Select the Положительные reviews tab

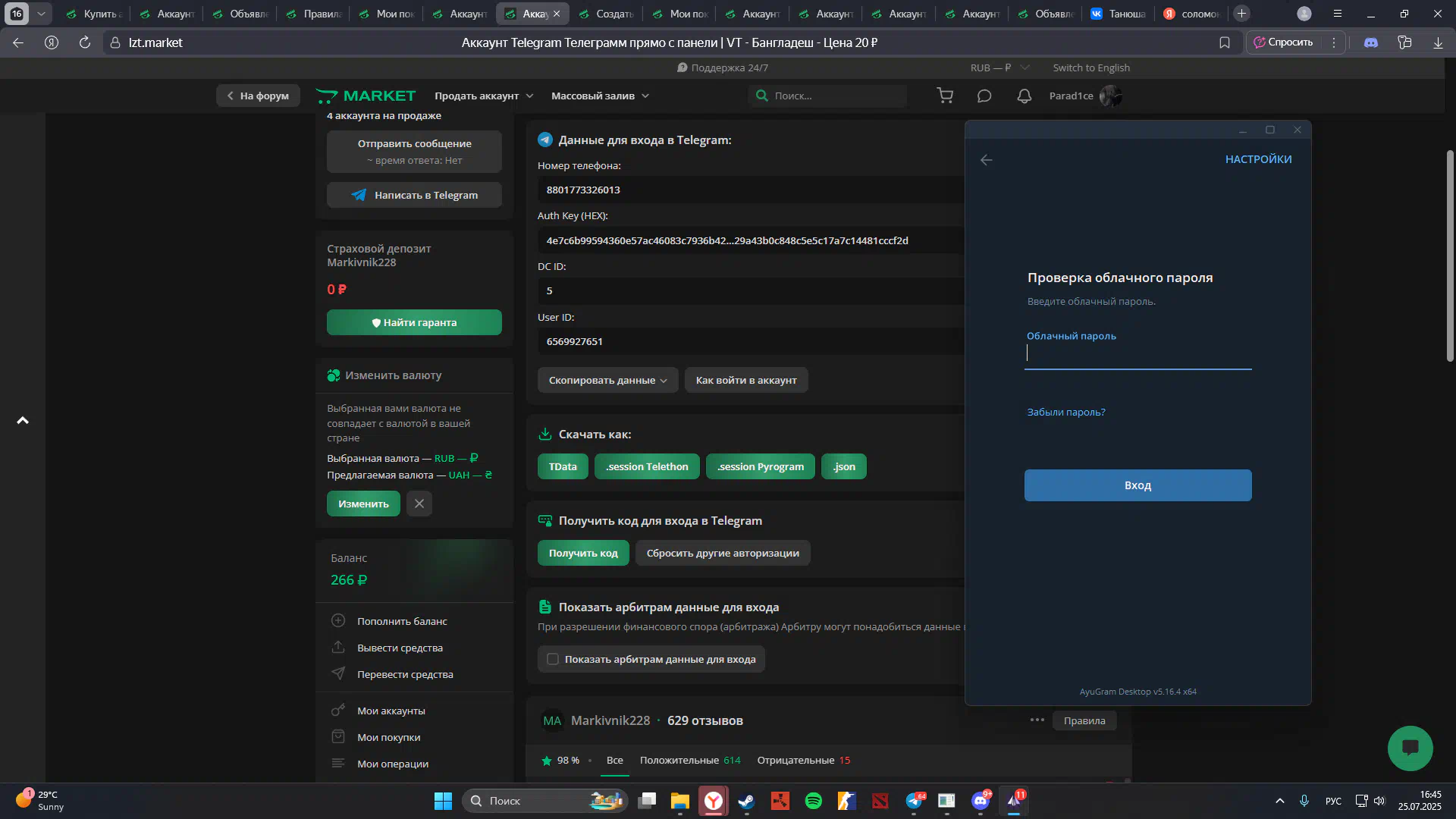pyautogui.click(x=689, y=760)
